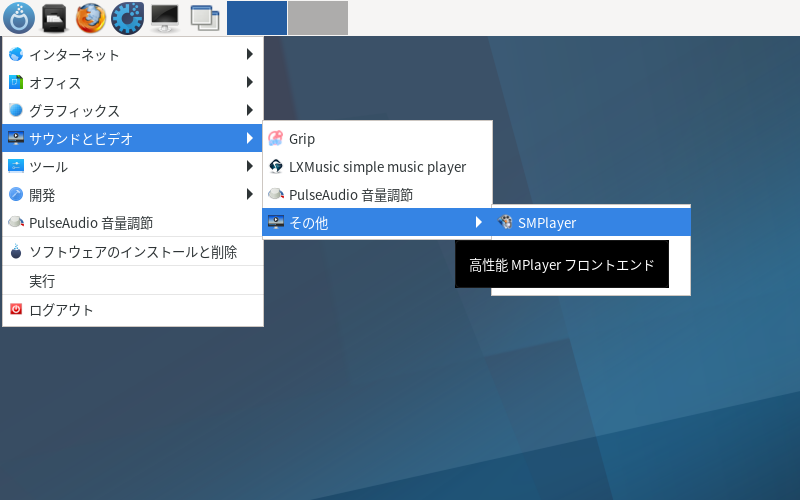Open PulseAudio 音量調節 in the submenu
Screen dimensions: 800x500
tap(377, 194)
